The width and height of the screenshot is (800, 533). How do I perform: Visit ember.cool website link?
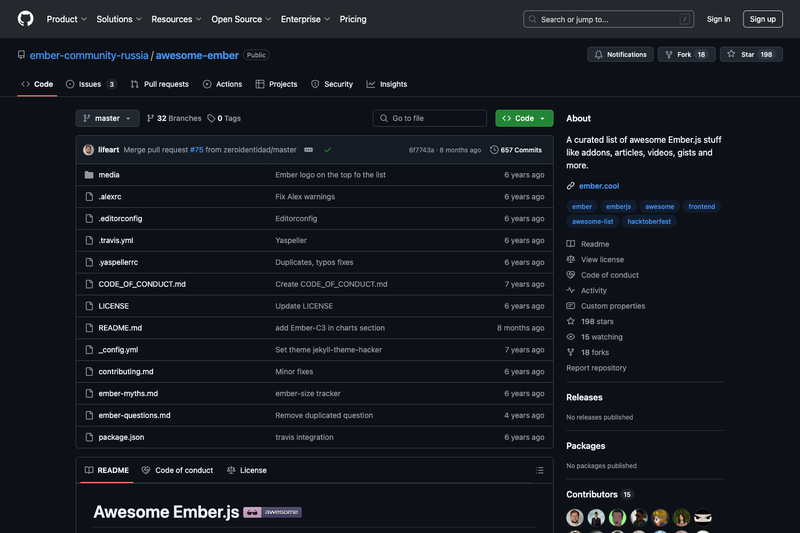click(x=599, y=186)
